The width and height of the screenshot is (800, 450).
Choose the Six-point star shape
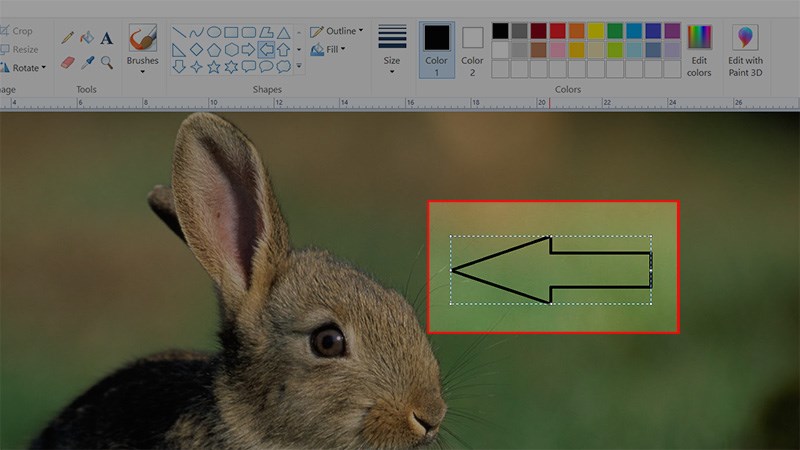tap(231, 66)
